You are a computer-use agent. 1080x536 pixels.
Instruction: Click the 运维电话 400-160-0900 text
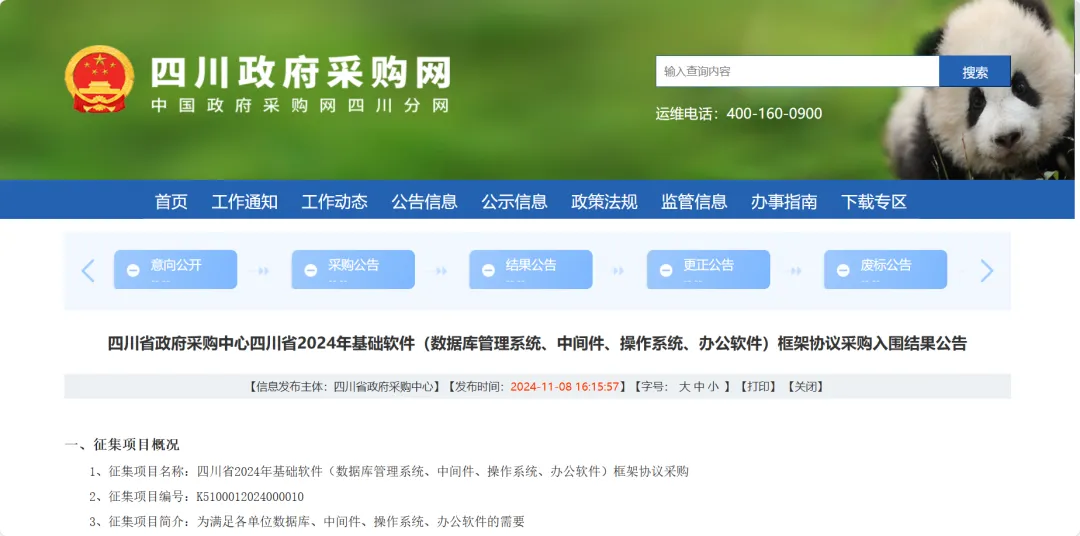click(x=738, y=113)
